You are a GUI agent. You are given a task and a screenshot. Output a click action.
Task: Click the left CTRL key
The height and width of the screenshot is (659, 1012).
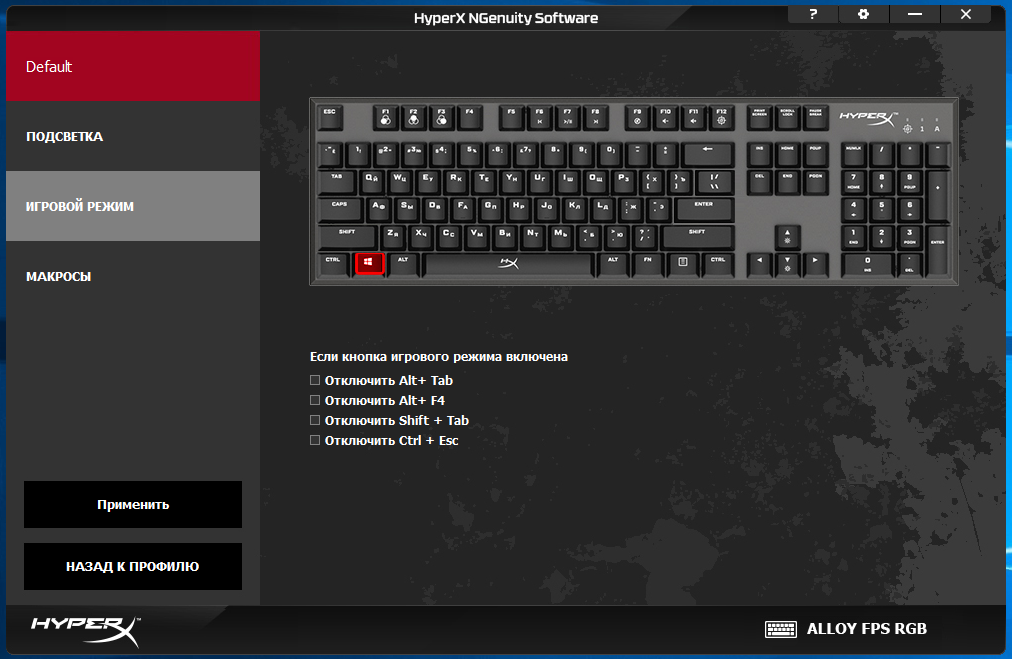[x=333, y=265]
